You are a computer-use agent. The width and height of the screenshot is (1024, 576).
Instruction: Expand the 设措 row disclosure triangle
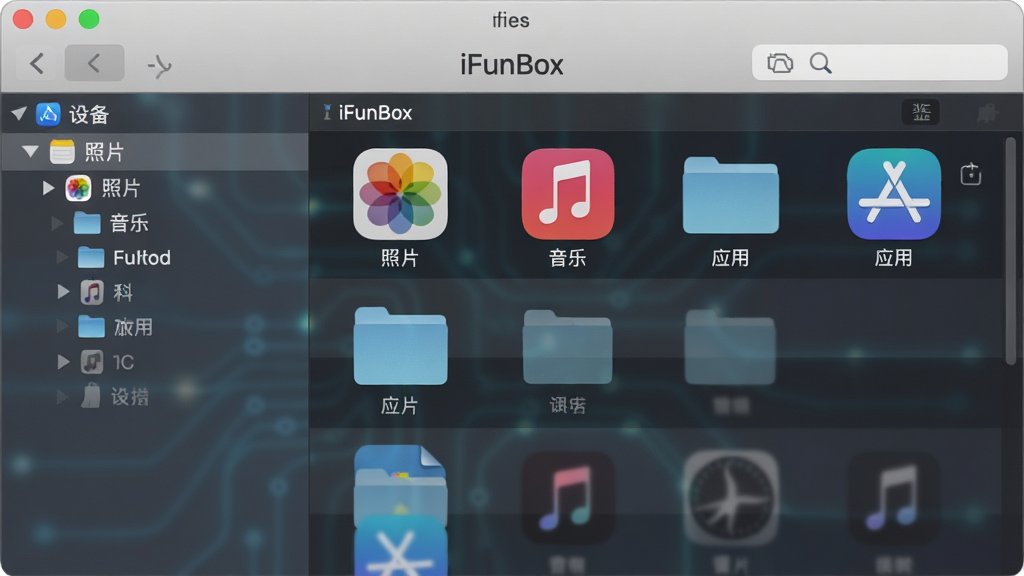coord(62,396)
